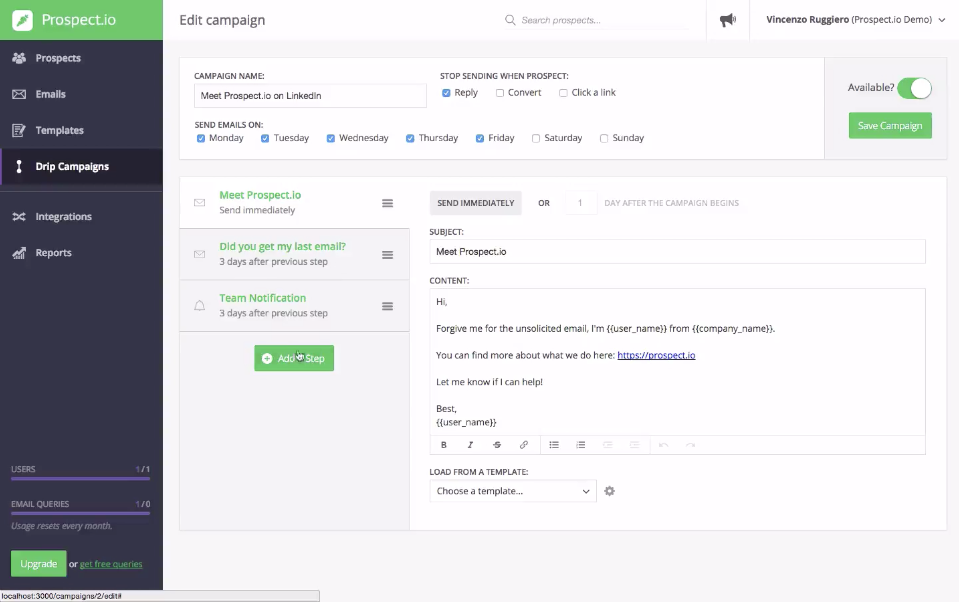
Task: Open the announcements megaphone icon
Action: pyautogui.click(x=728, y=20)
